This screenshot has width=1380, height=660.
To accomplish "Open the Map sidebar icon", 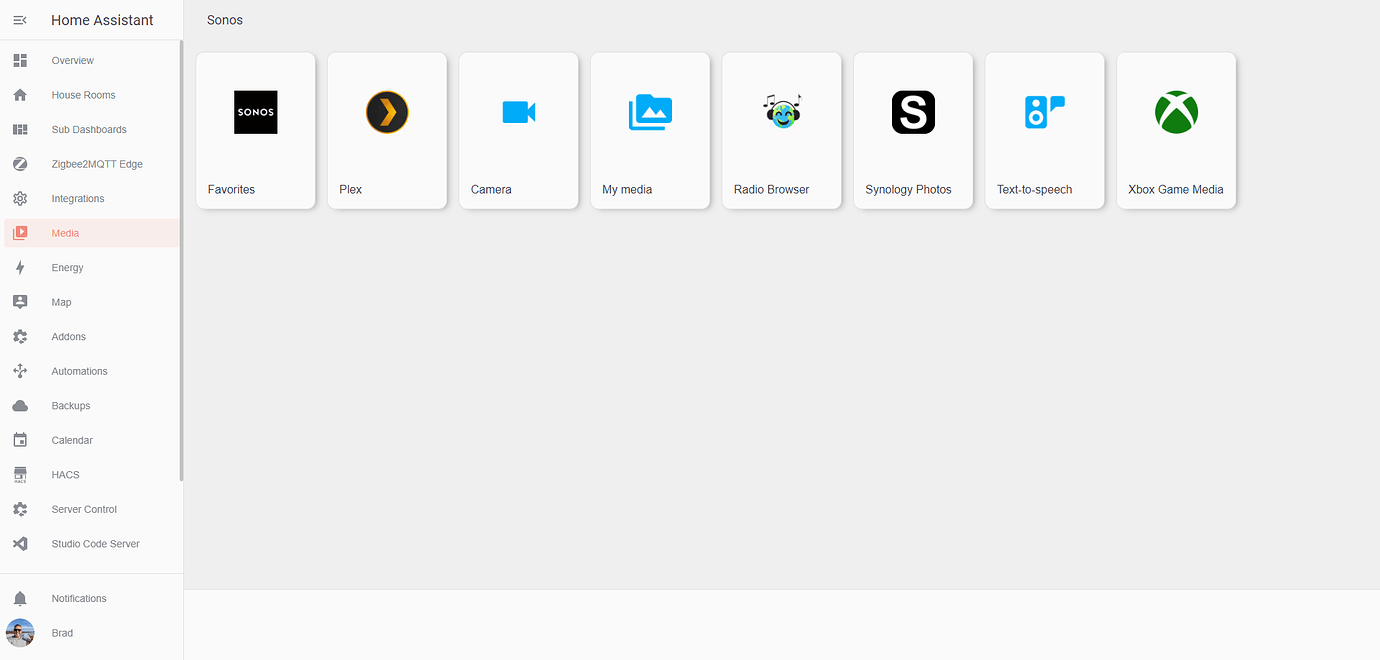I will point(20,301).
